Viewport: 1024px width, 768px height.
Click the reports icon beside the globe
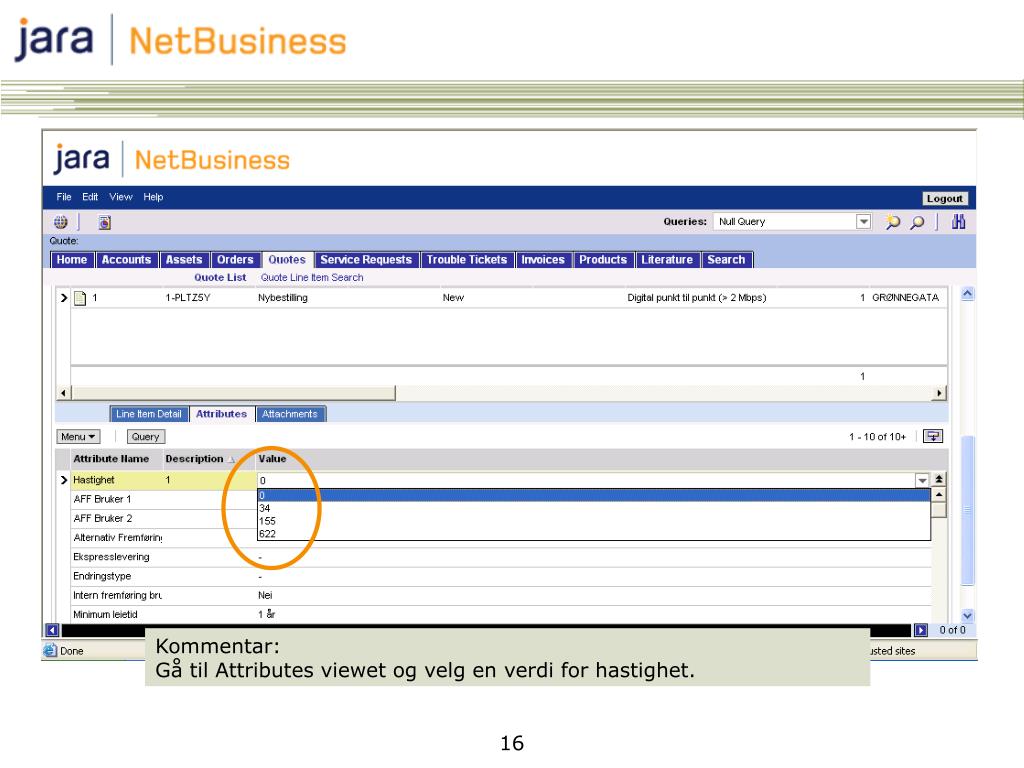pos(104,223)
